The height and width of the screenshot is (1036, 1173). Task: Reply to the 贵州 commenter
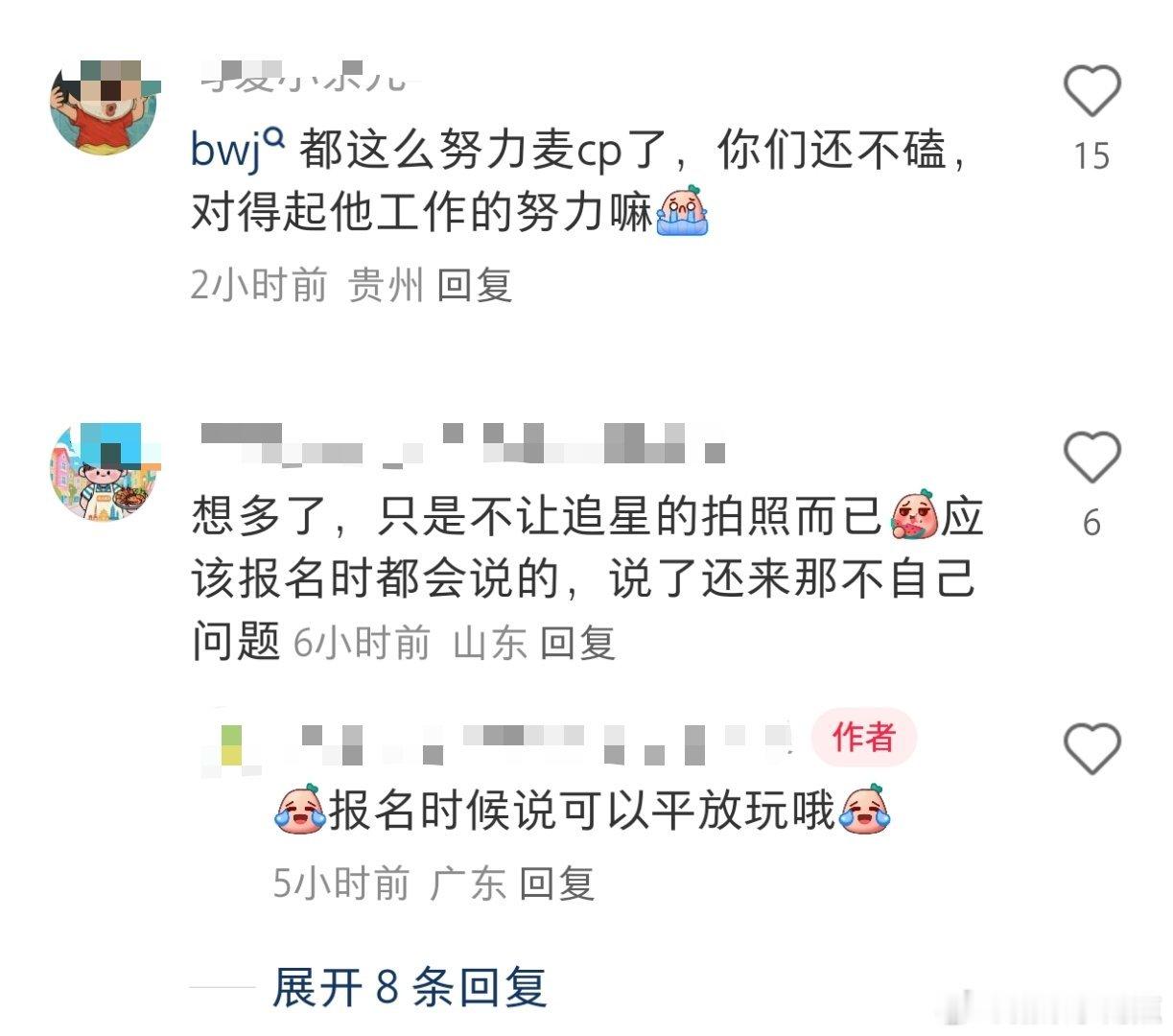click(x=474, y=285)
